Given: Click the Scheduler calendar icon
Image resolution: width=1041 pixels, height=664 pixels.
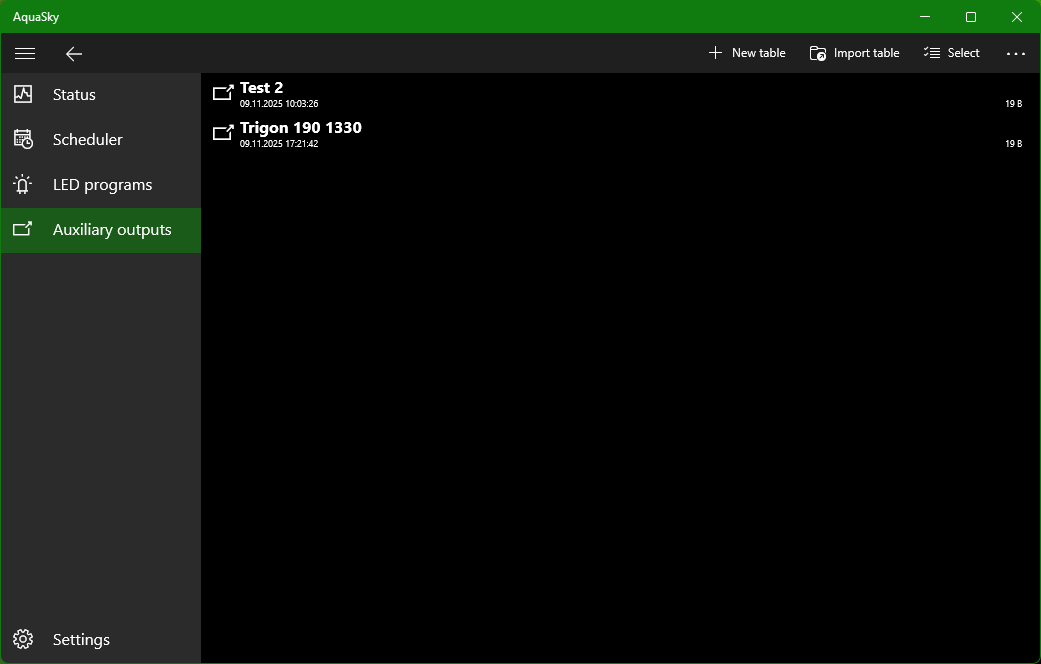Looking at the screenshot, I should click(x=23, y=139).
